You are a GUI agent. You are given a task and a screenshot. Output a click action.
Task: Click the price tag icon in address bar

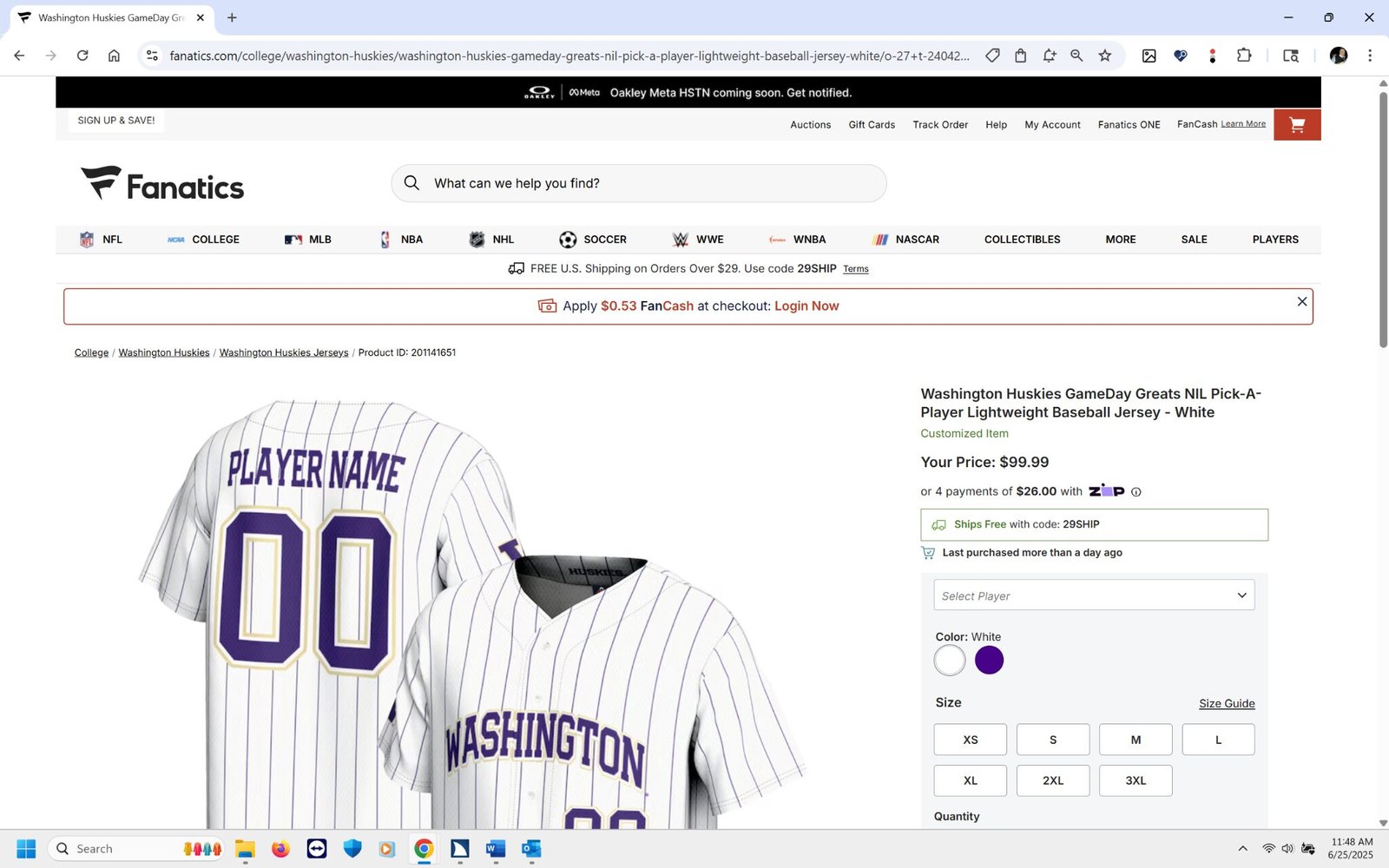[992, 56]
